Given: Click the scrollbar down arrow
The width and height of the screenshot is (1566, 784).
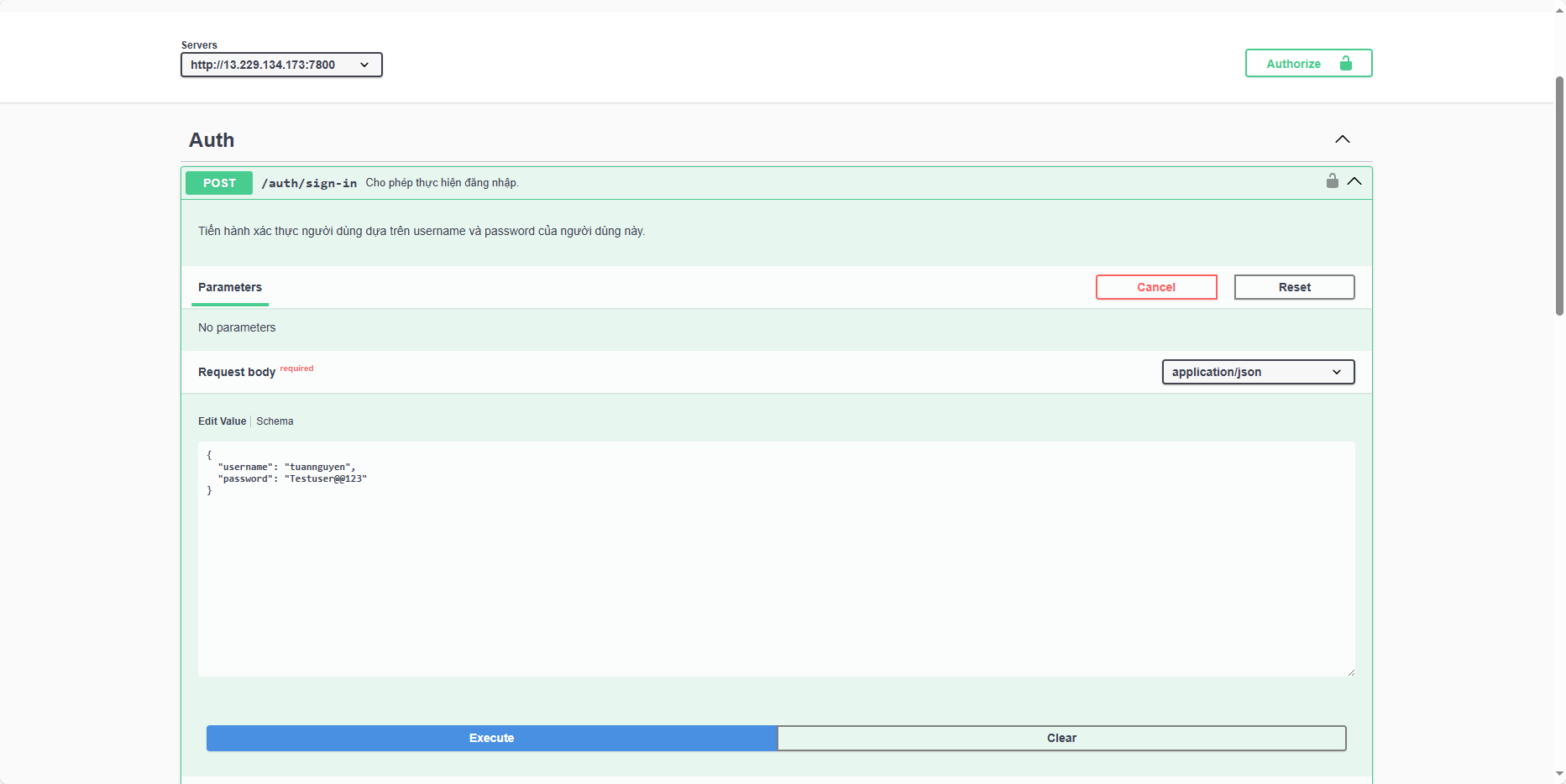Looking at the screenshot, I should (1559, 774).
